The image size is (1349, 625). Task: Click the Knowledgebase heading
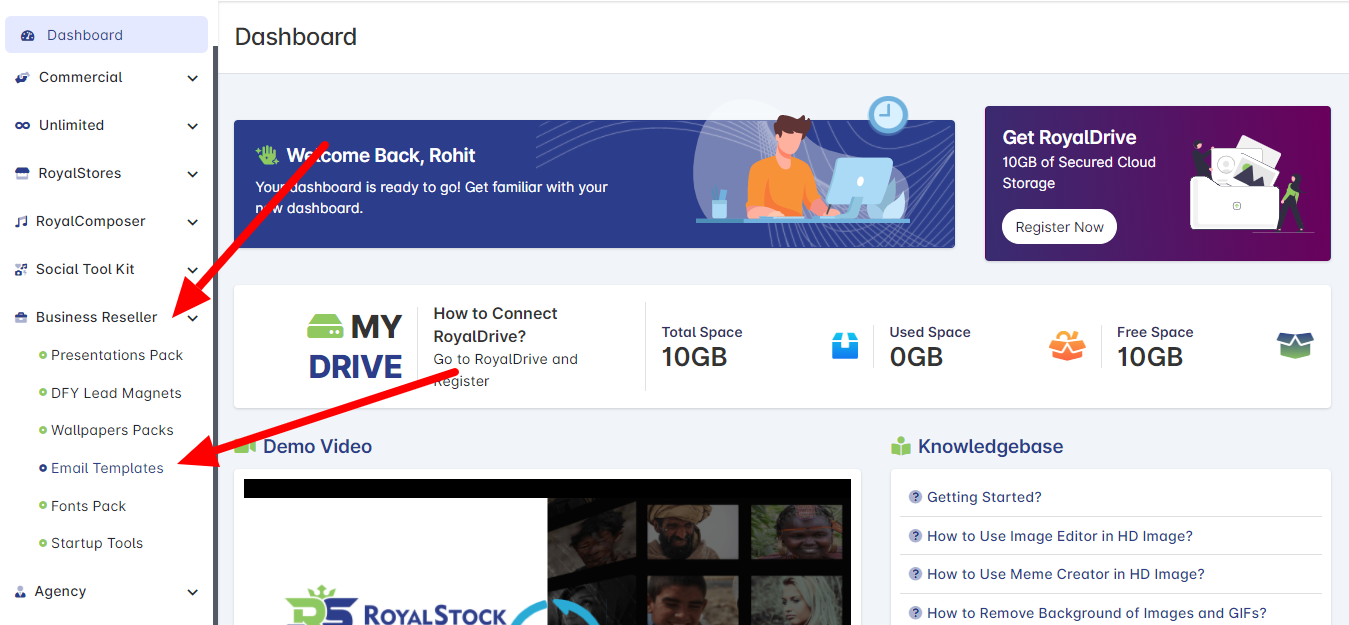[x=990, y=447]
